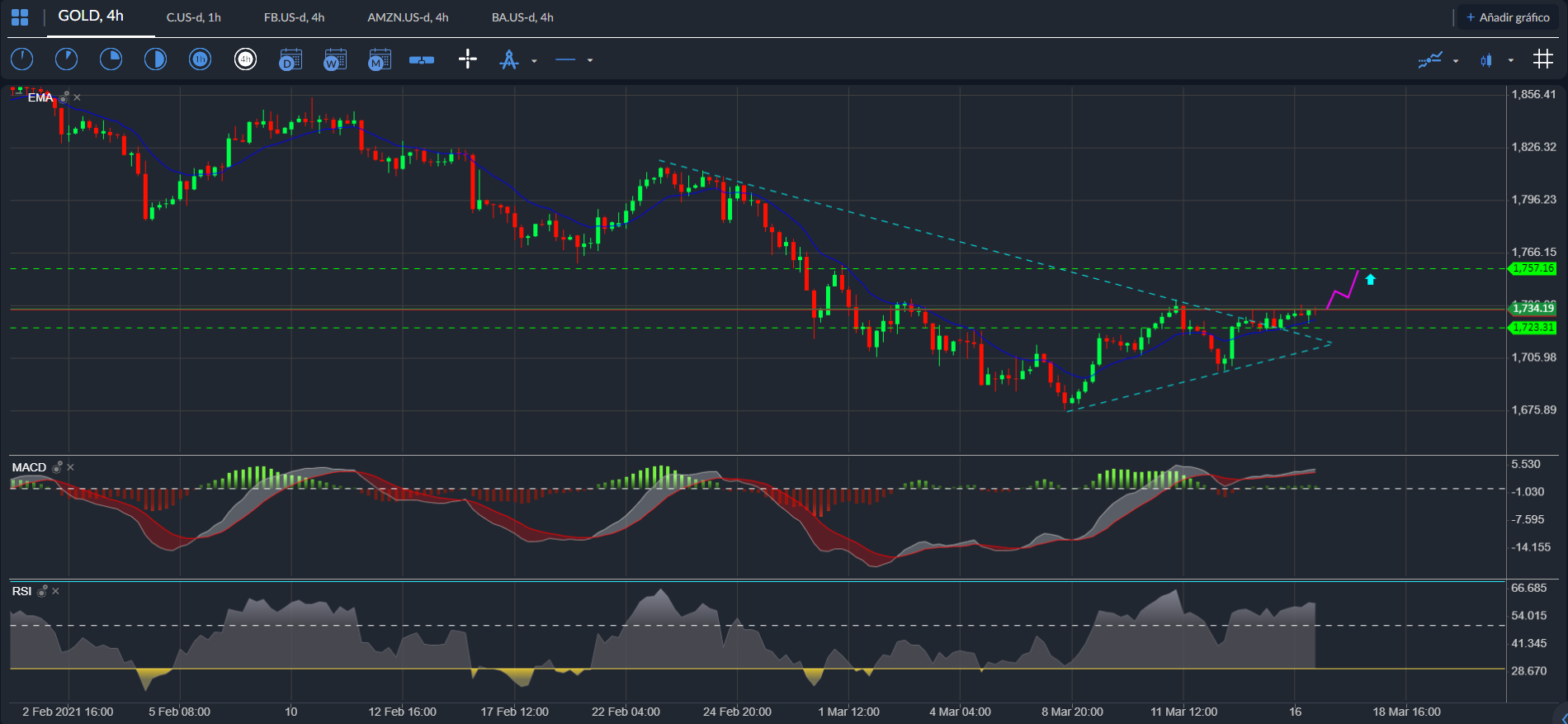Toggle the half-circle timeframe button

point(155,59)
